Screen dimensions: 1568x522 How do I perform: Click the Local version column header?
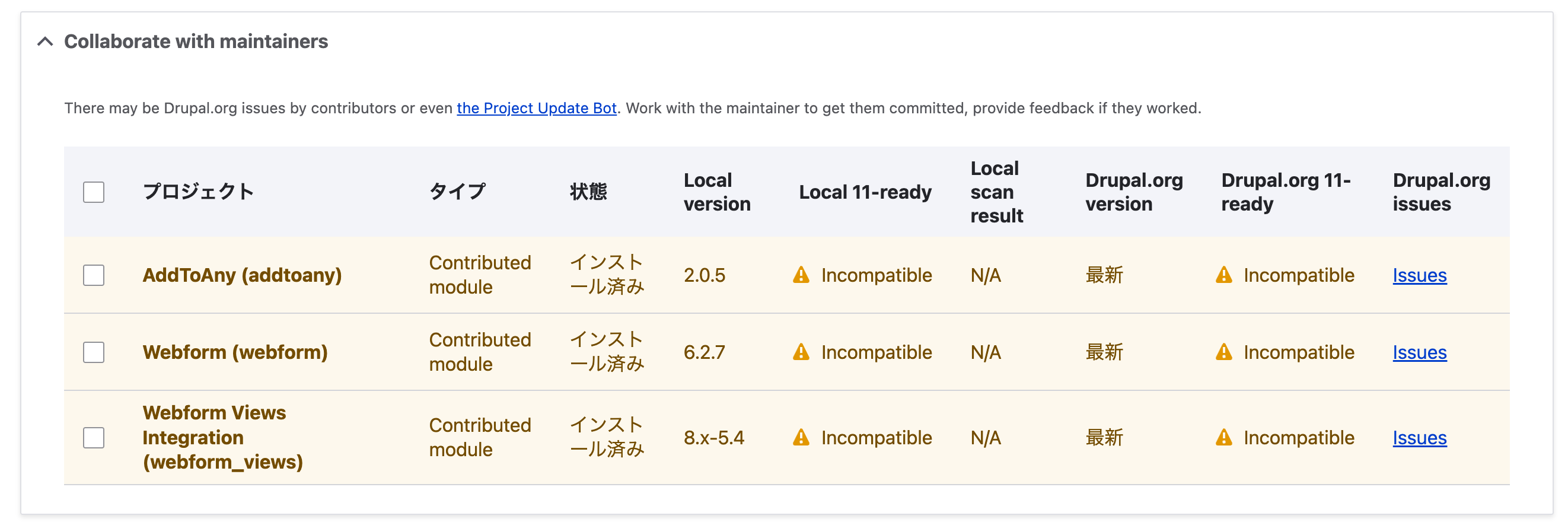[x=717, y=192]
